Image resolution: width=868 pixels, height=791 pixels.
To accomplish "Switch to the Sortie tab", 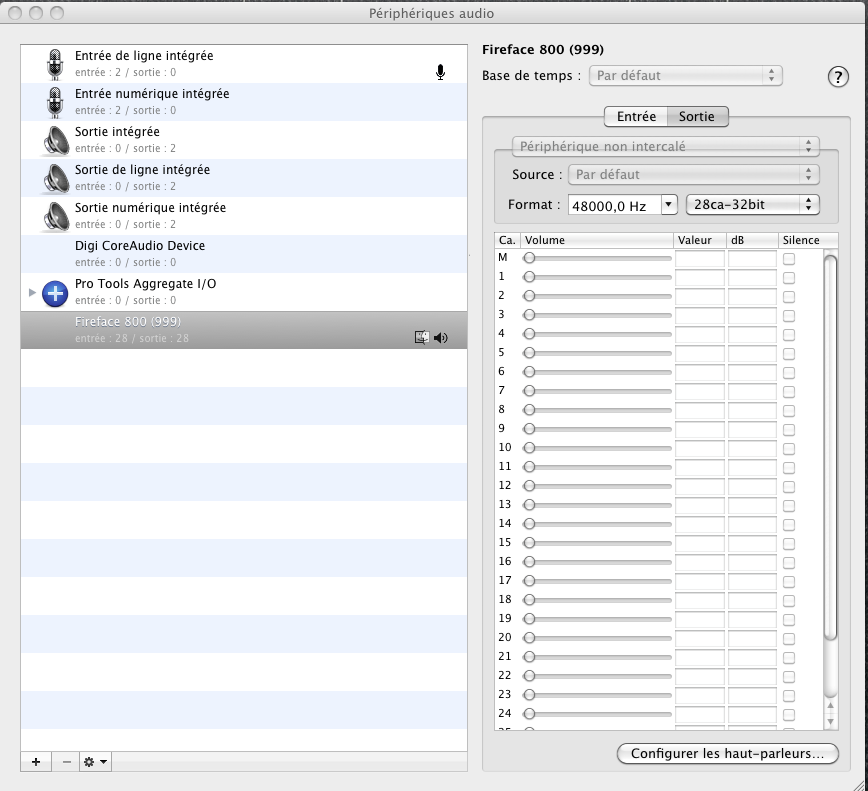I will [x=697, y=117].
